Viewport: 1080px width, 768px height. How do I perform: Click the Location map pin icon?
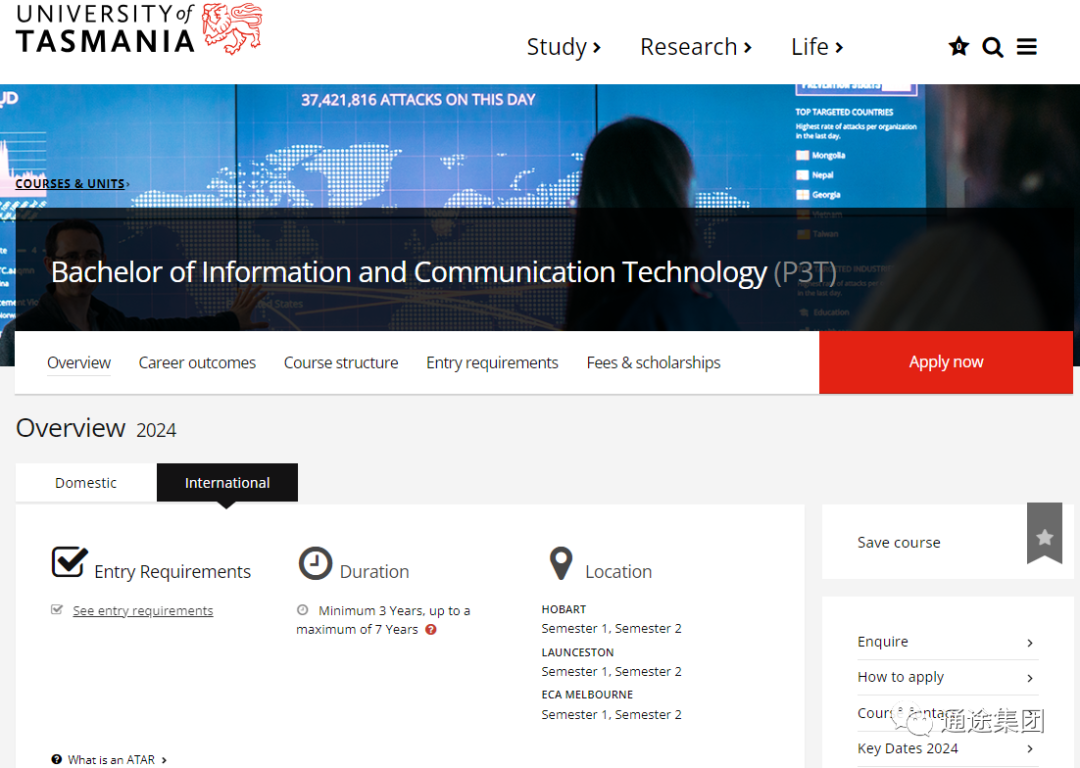(x=561, y=563)
